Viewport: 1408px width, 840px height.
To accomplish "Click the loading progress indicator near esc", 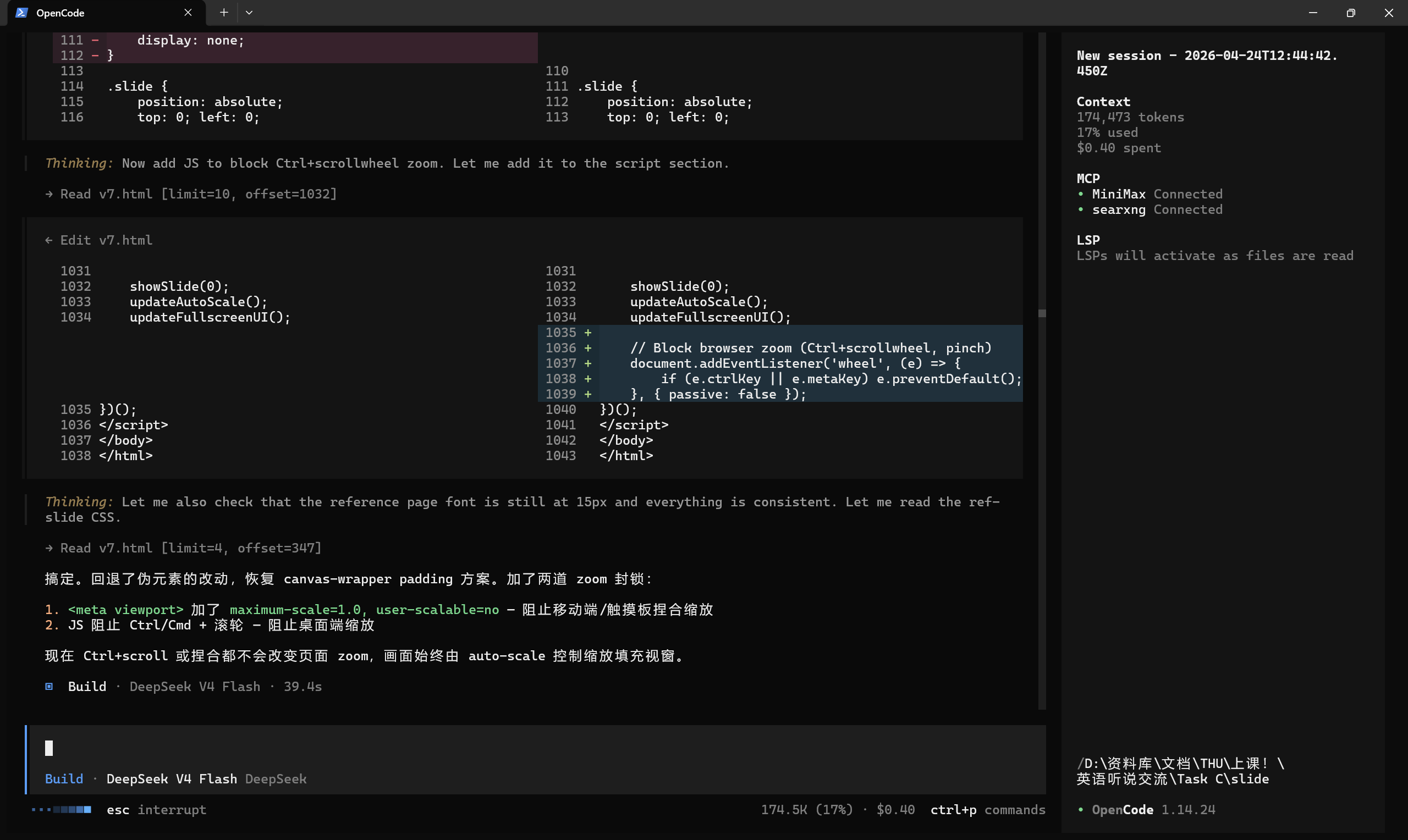I will (x=61, y=810).
